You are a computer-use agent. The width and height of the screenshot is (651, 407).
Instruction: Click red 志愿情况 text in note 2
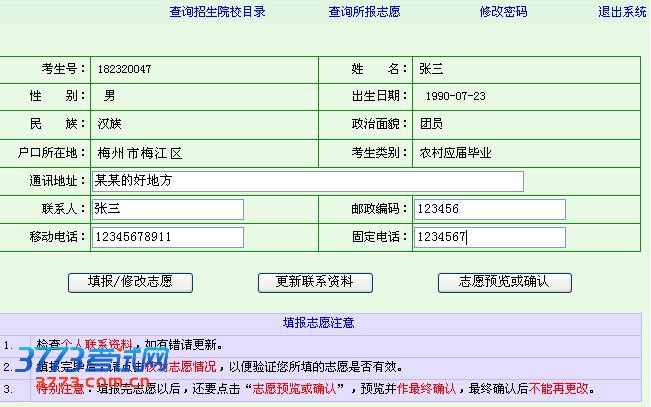click(x=195, y=366)
